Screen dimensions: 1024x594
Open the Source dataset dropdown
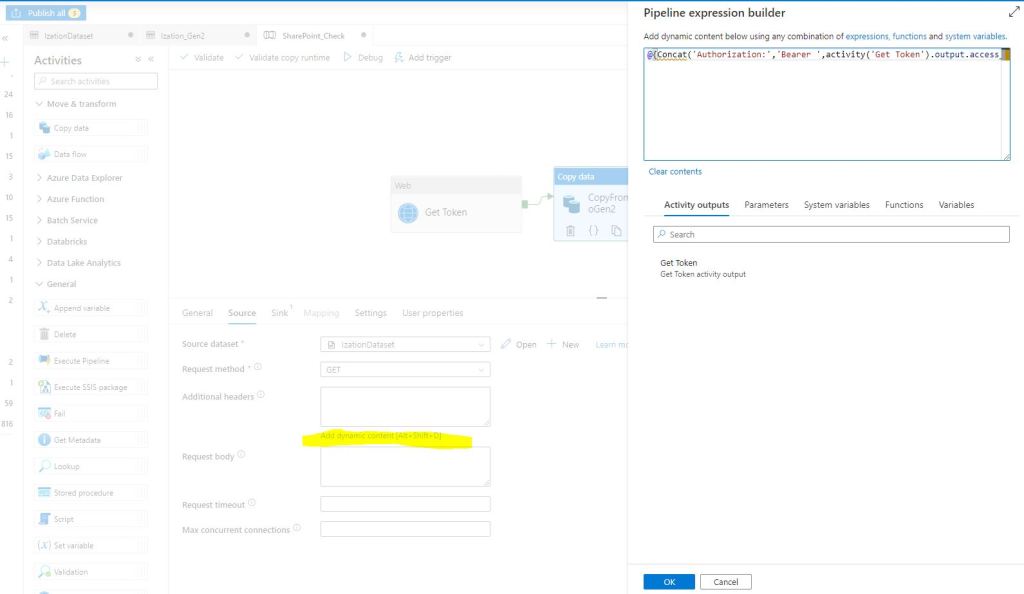(x=405, y=344)
